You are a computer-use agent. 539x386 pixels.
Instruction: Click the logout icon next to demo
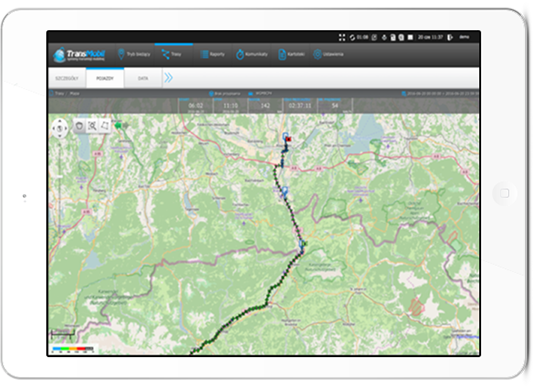[450, 37]
